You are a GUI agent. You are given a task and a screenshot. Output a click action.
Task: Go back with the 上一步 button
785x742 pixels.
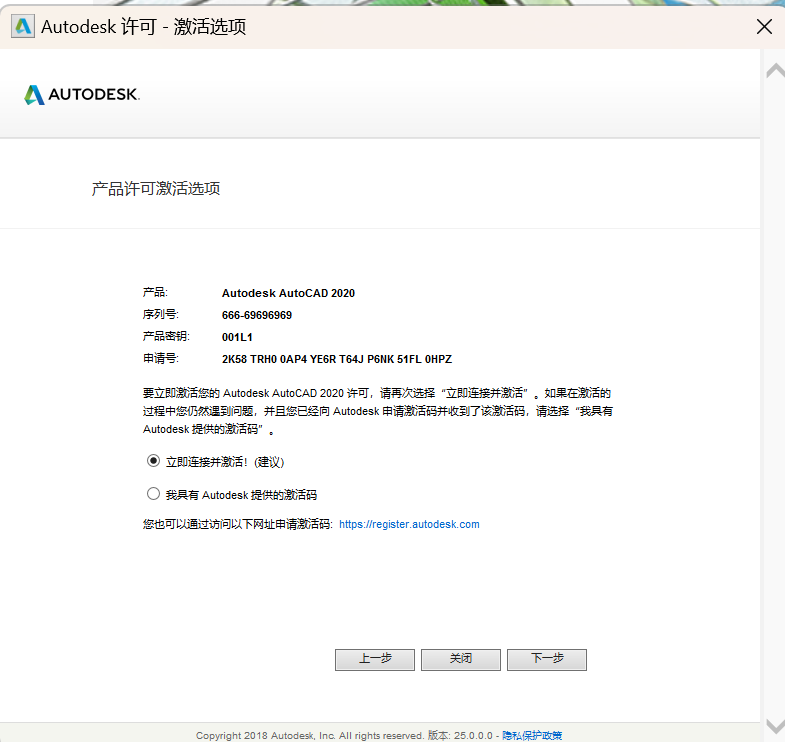[x=375, y=659]
